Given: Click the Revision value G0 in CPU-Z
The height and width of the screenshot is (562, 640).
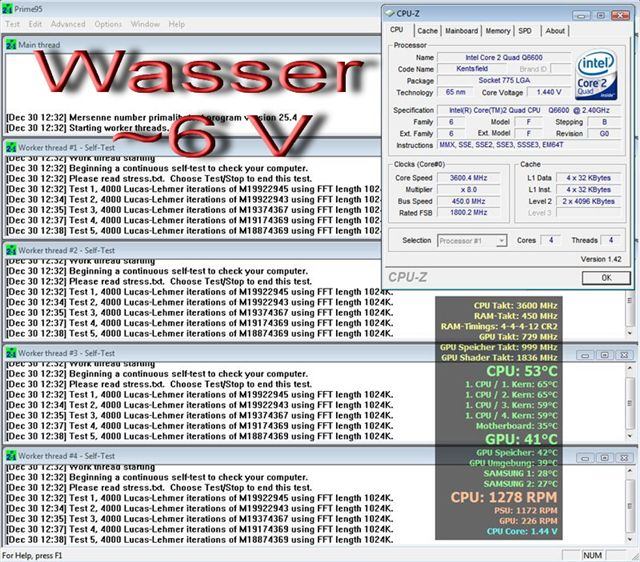Looking at the screenshot, I should [x=604, y=133].
